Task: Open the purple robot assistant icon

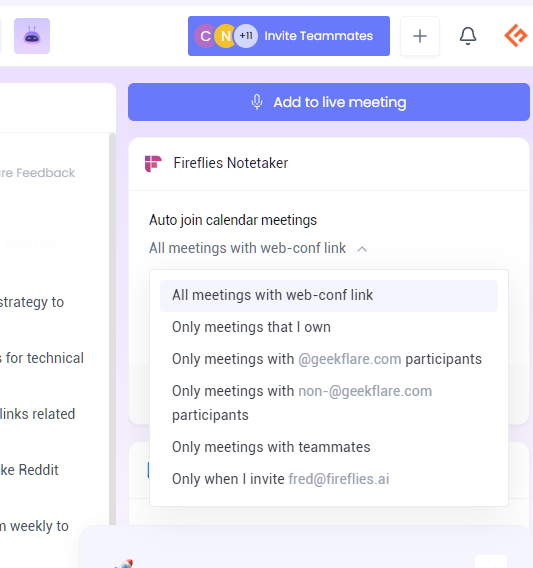Action: tap(32, 36)
